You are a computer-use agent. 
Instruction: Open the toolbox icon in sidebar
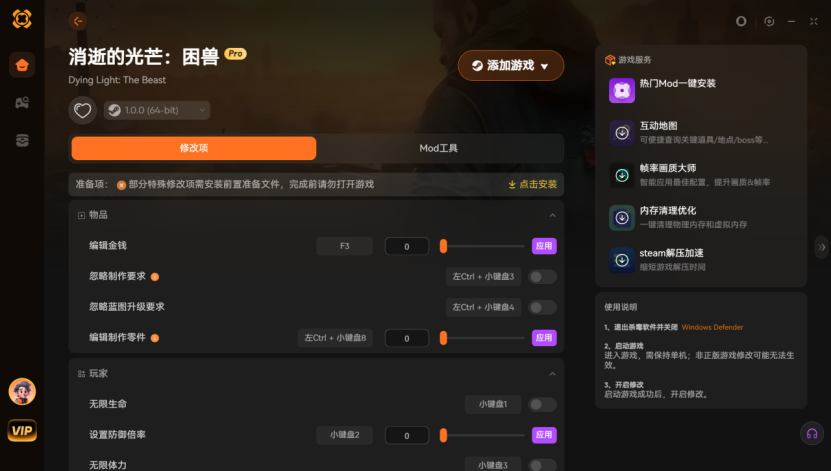coord(22,140)
